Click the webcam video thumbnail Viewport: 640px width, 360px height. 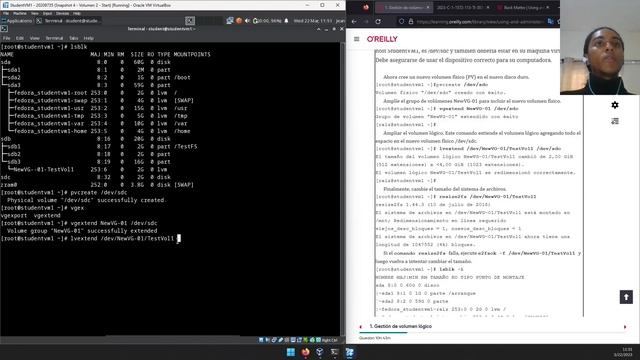coord(600,47)
